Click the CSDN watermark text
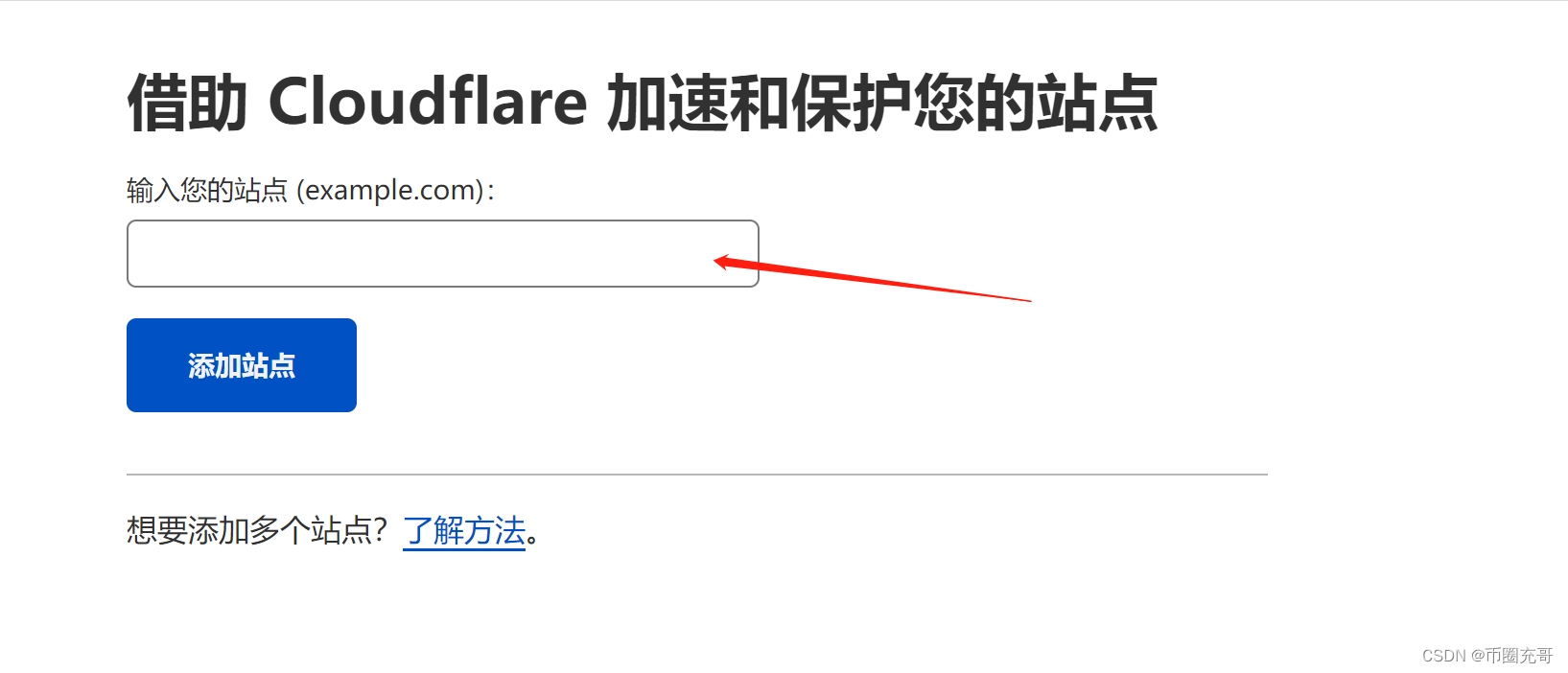1568x673 pixels. click(x=1443, y=656)
